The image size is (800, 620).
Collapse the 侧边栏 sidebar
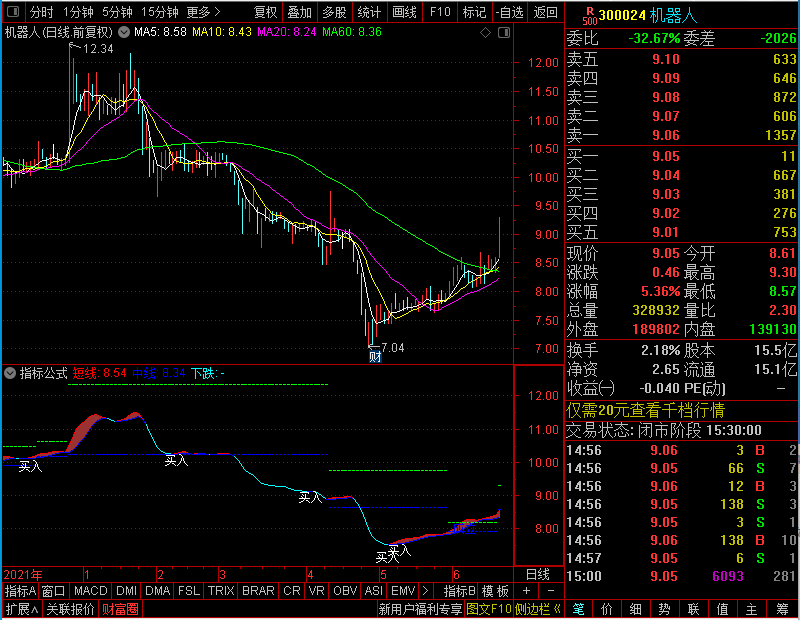[538, 609]
